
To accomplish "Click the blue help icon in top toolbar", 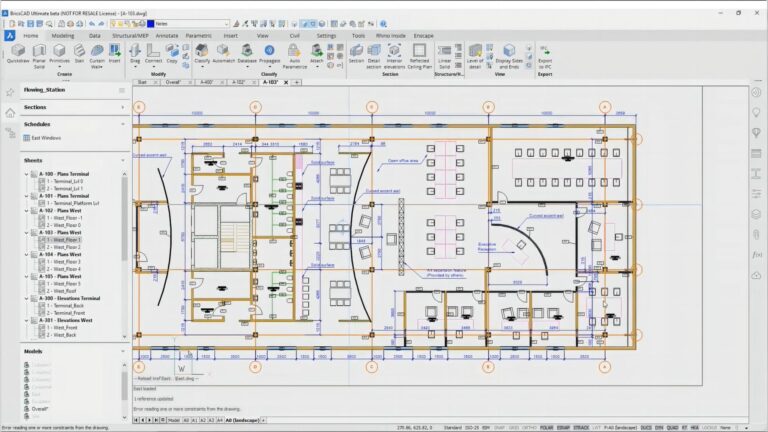I will (x=384, y=24).
